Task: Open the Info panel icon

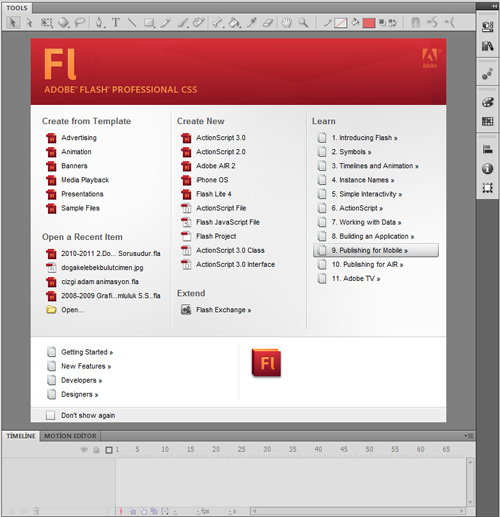Action: tap(487, 169)
